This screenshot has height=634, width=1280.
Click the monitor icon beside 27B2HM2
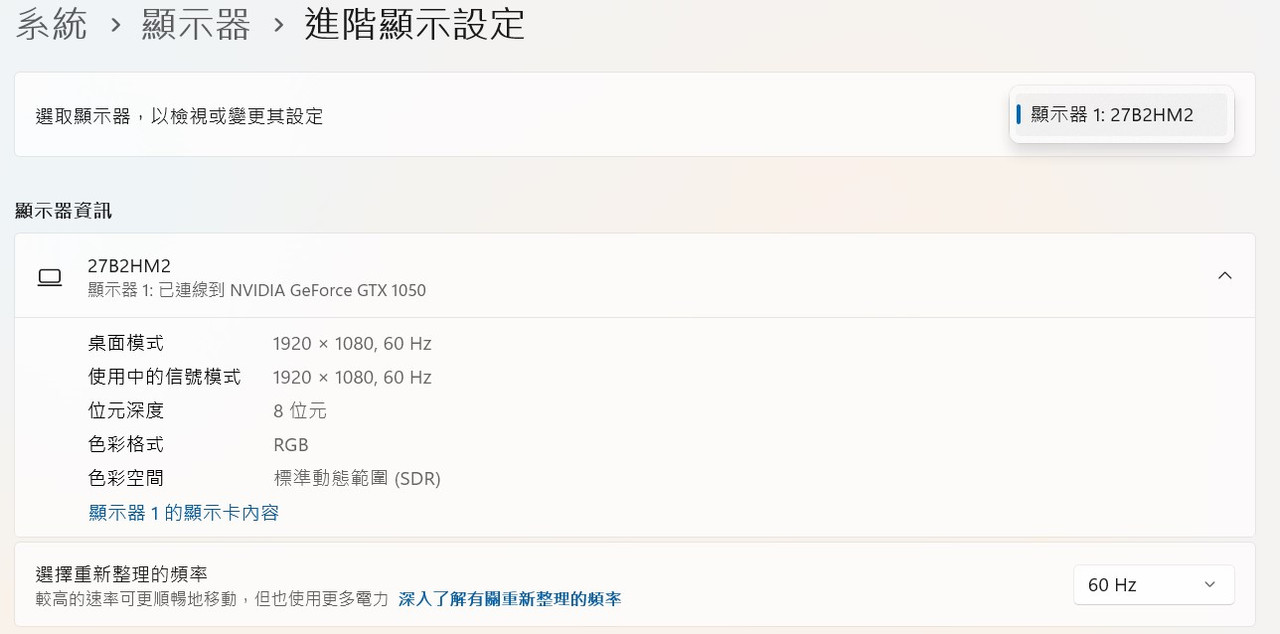coord(50,277)
